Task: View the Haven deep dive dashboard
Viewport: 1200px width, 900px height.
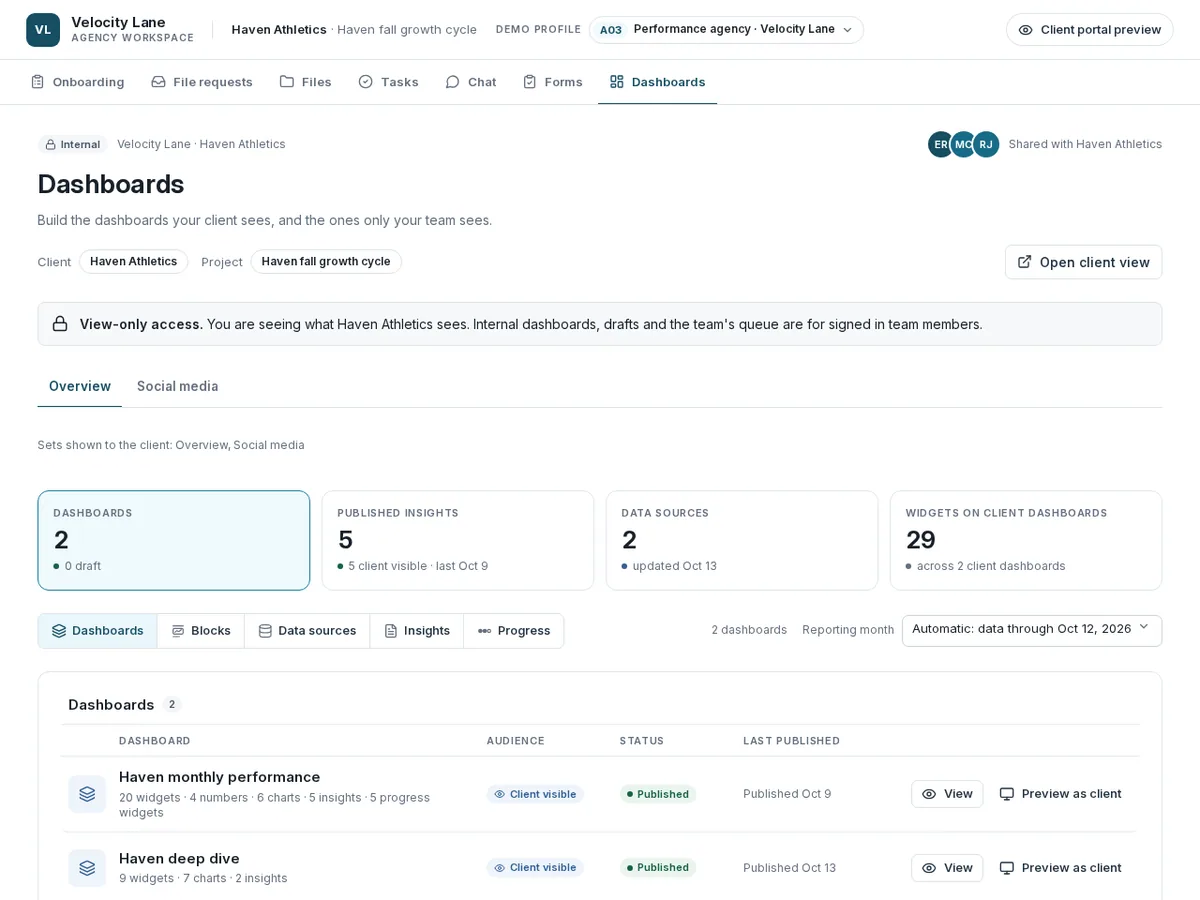Action: point(947,868)
